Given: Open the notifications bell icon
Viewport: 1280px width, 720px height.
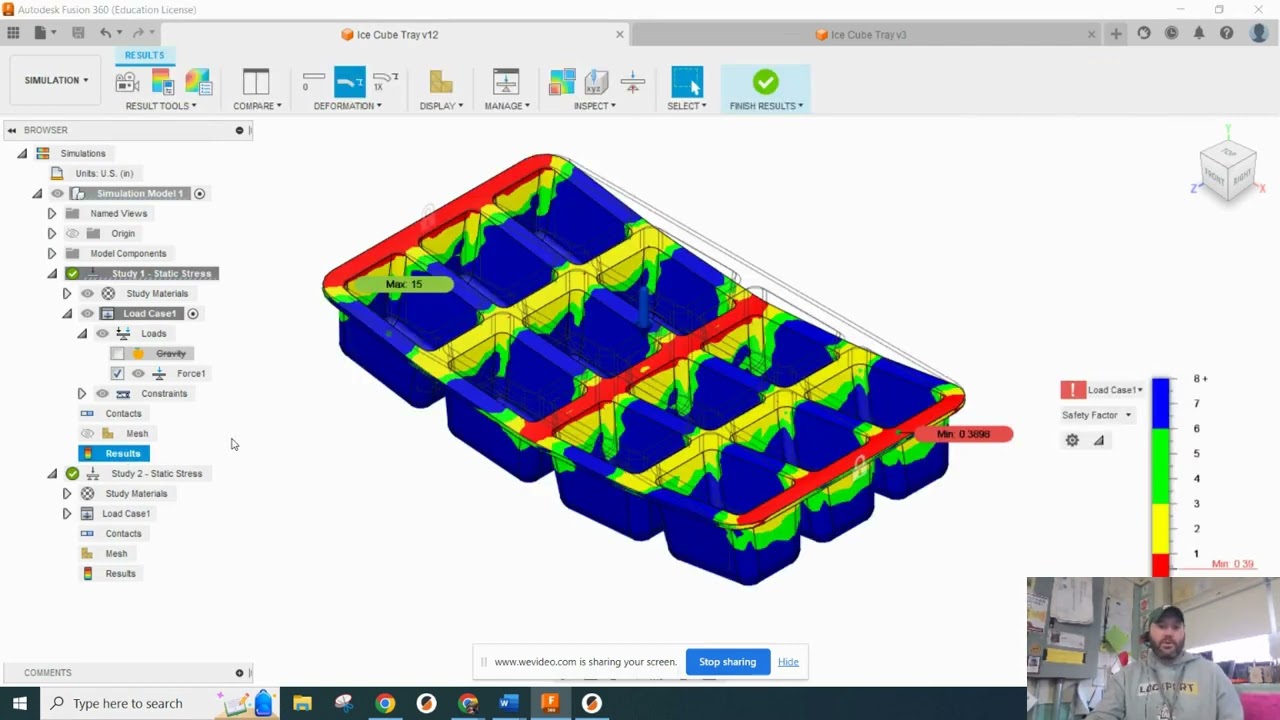Looking at the screenshot, I should coord(1199,33).
